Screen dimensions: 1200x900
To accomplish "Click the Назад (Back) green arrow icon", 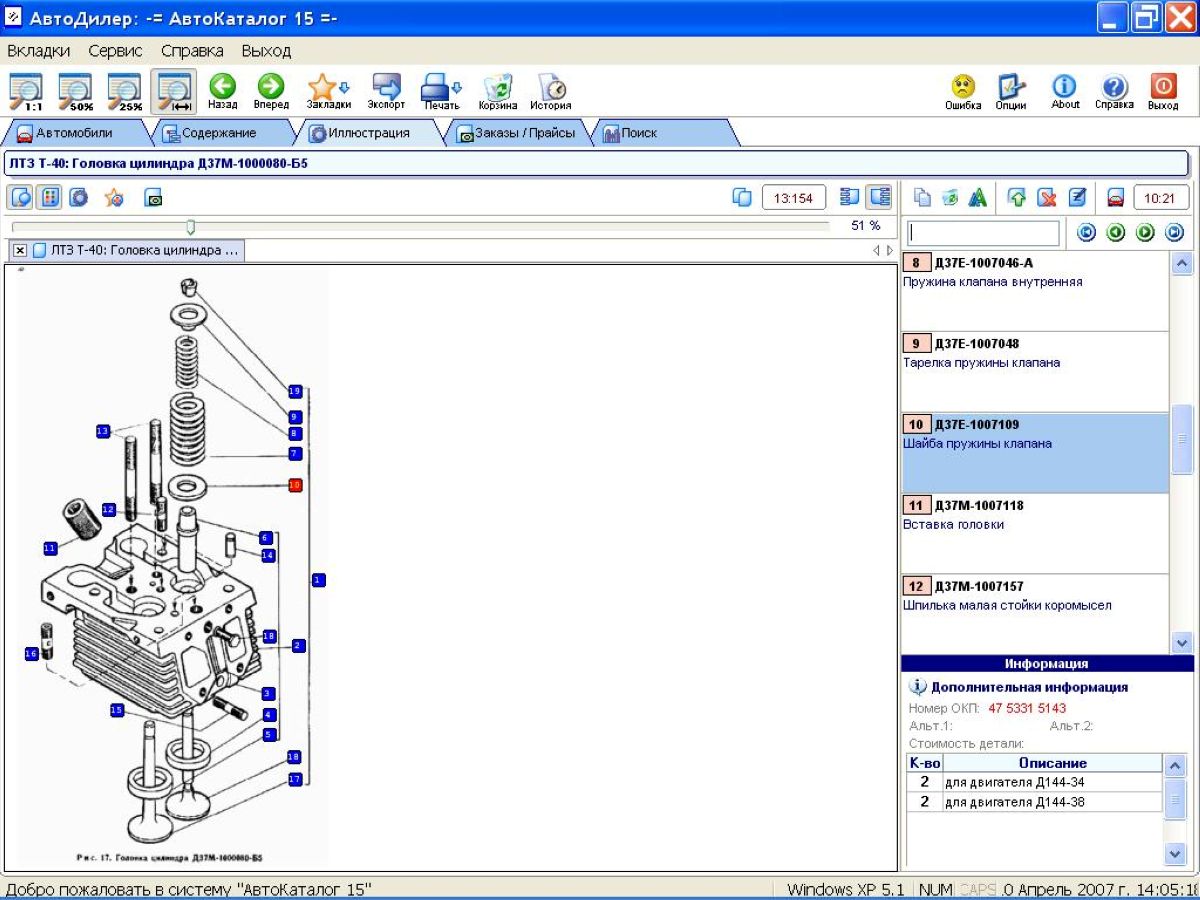I will pos(222,88).
